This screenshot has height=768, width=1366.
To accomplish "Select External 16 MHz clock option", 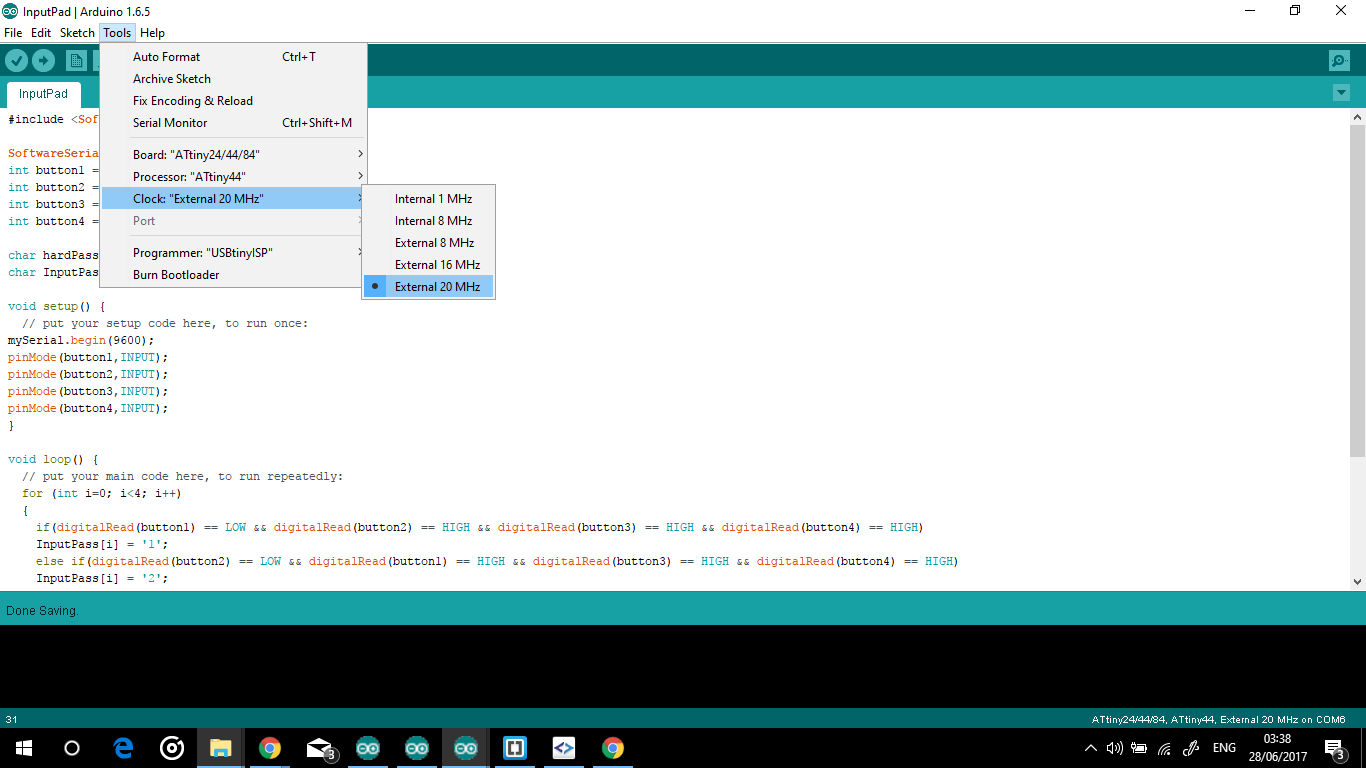I will tap(428, 265).
